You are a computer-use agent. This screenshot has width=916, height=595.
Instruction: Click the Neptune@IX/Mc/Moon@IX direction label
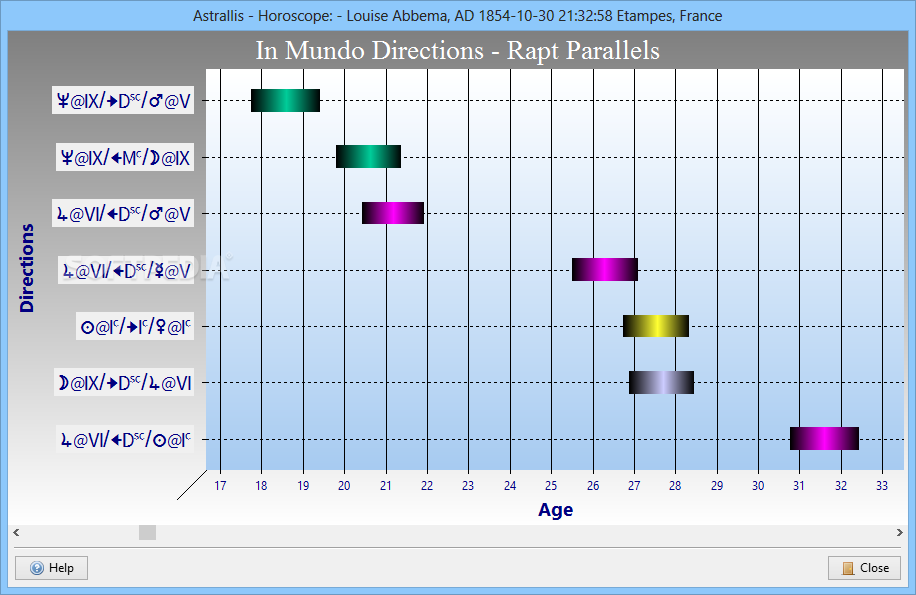[x=125, y=157]
